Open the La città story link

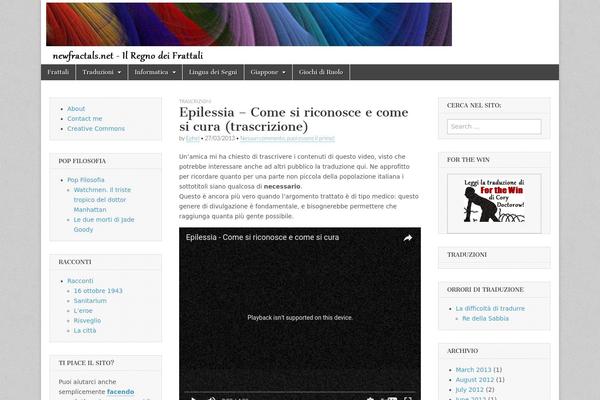(x=85, y=331)
